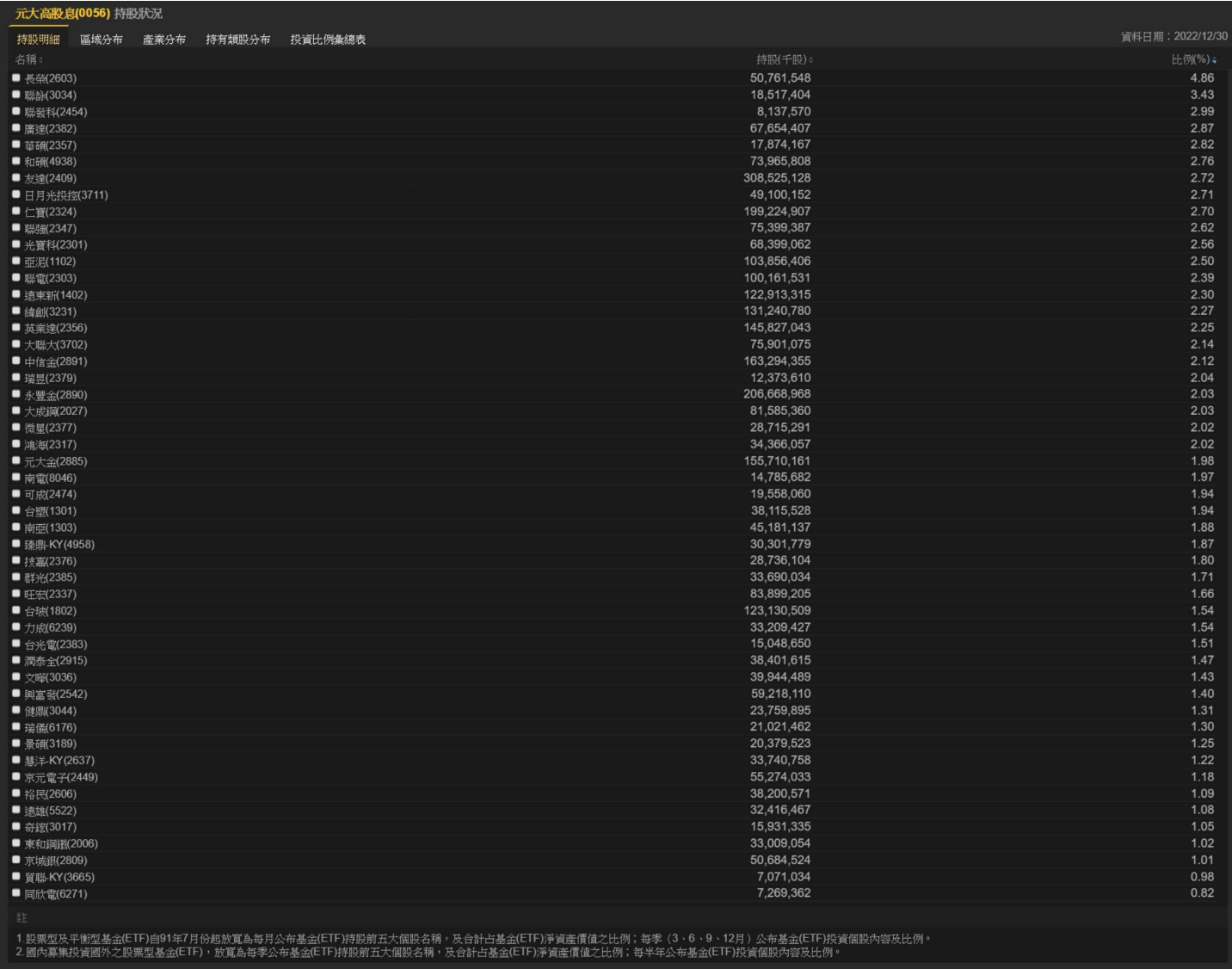
Task: Select the holding figure 199,224,907
Action: pyautogui.click(x=777, y=212)
